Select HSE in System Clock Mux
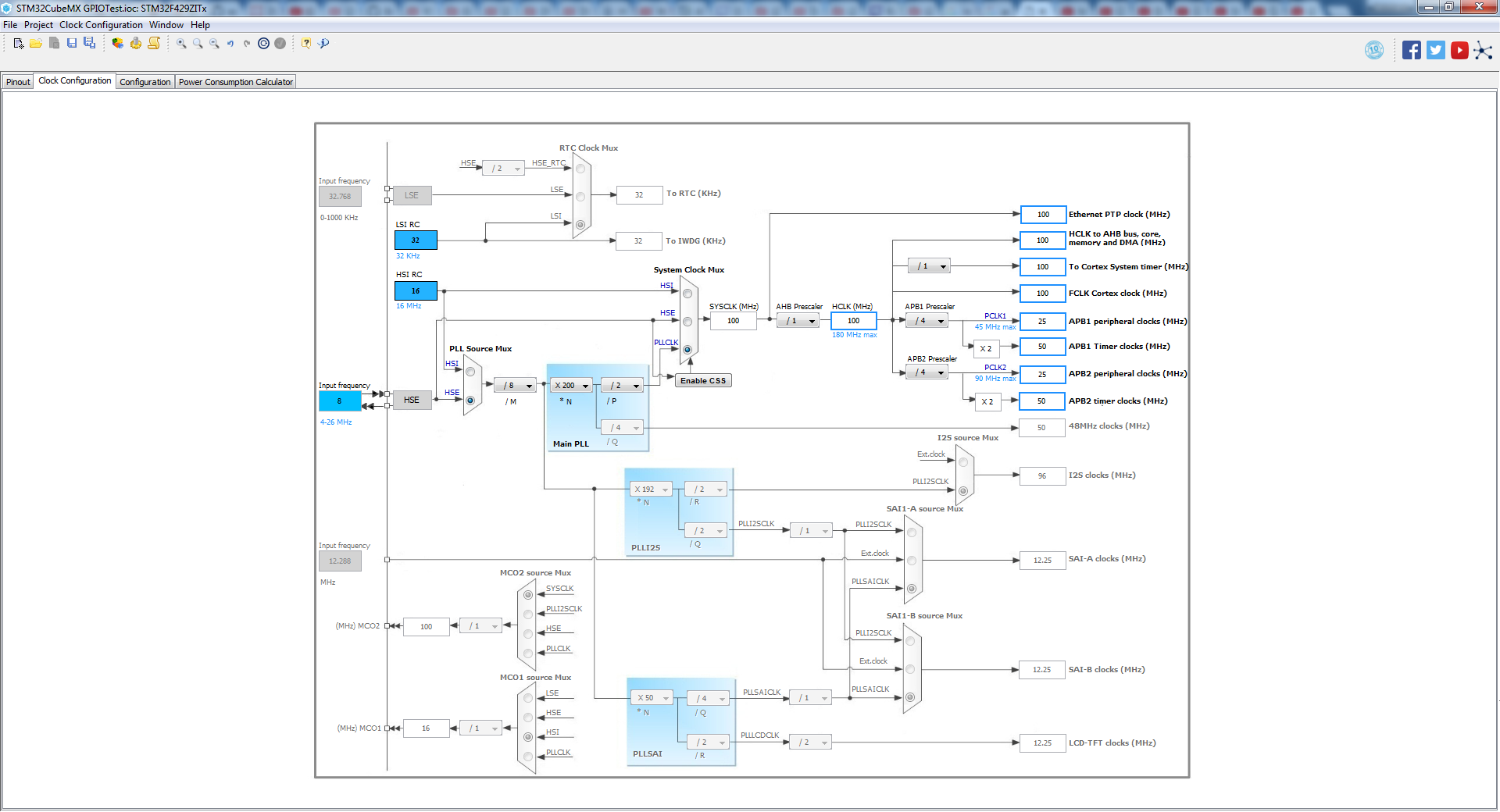This screenshot has width=1500, height=812. click(x=687, y=322)
